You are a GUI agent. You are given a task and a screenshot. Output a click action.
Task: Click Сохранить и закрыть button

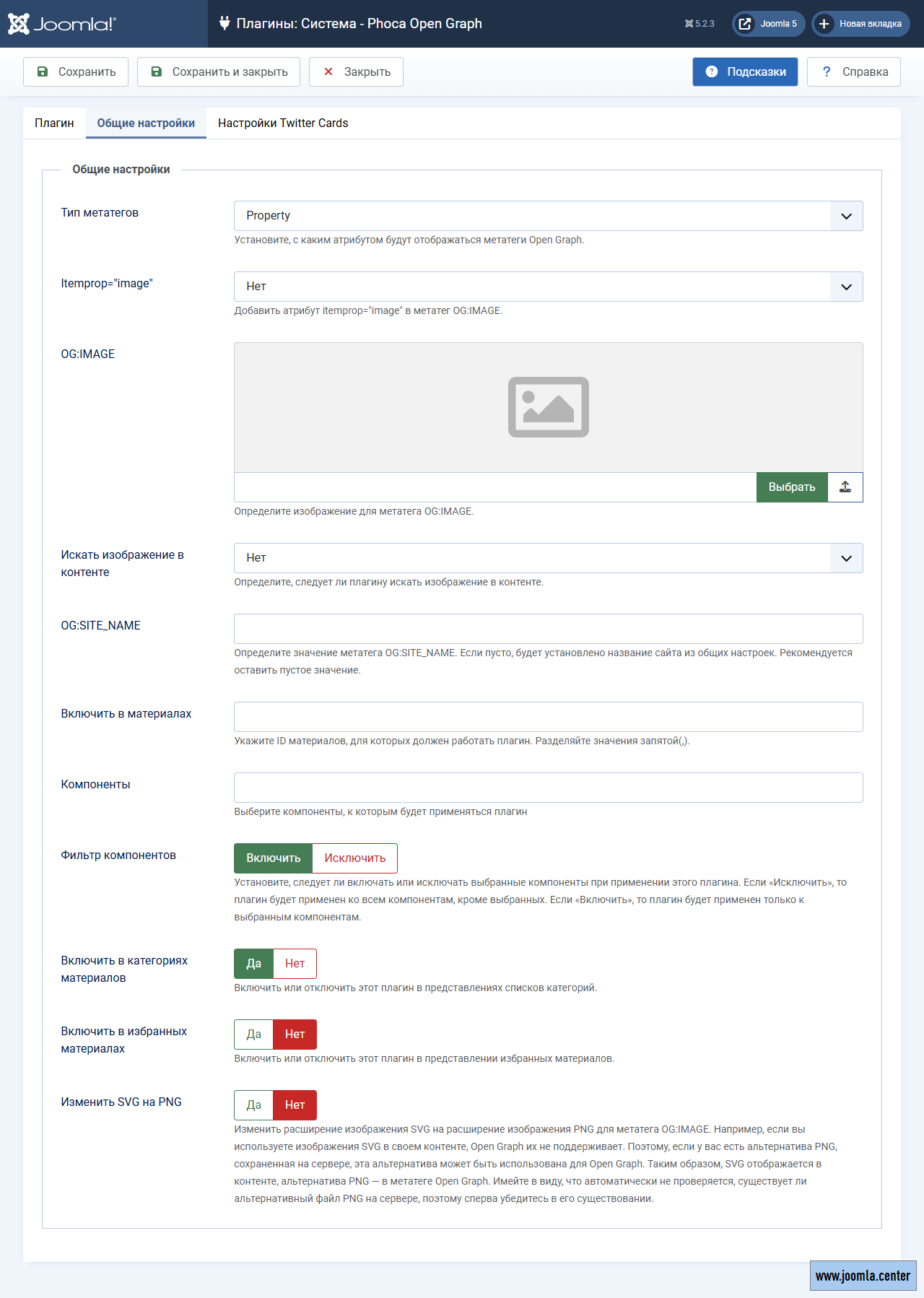[219, 72]
